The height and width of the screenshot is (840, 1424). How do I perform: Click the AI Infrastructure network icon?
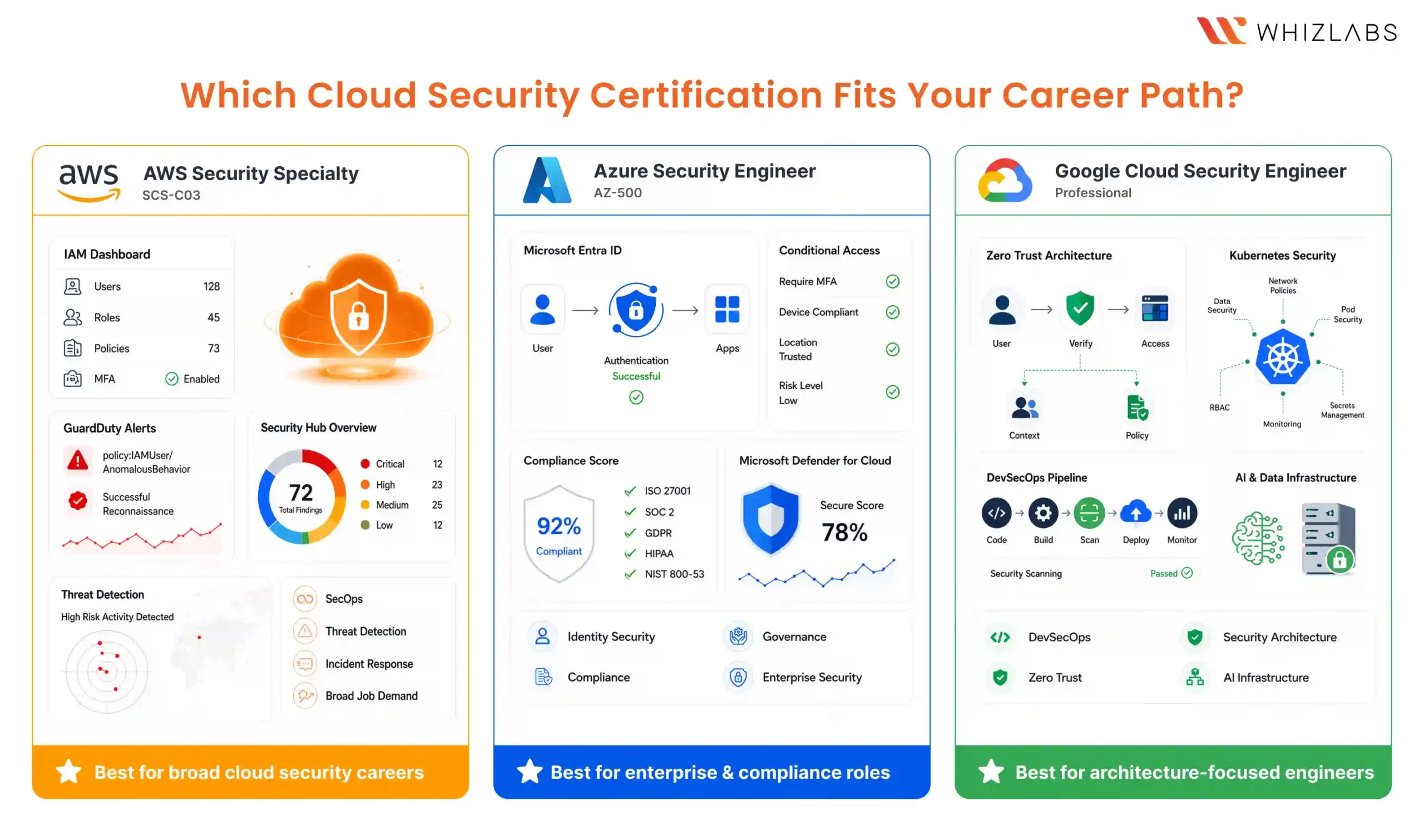[x=1195, y=677]
